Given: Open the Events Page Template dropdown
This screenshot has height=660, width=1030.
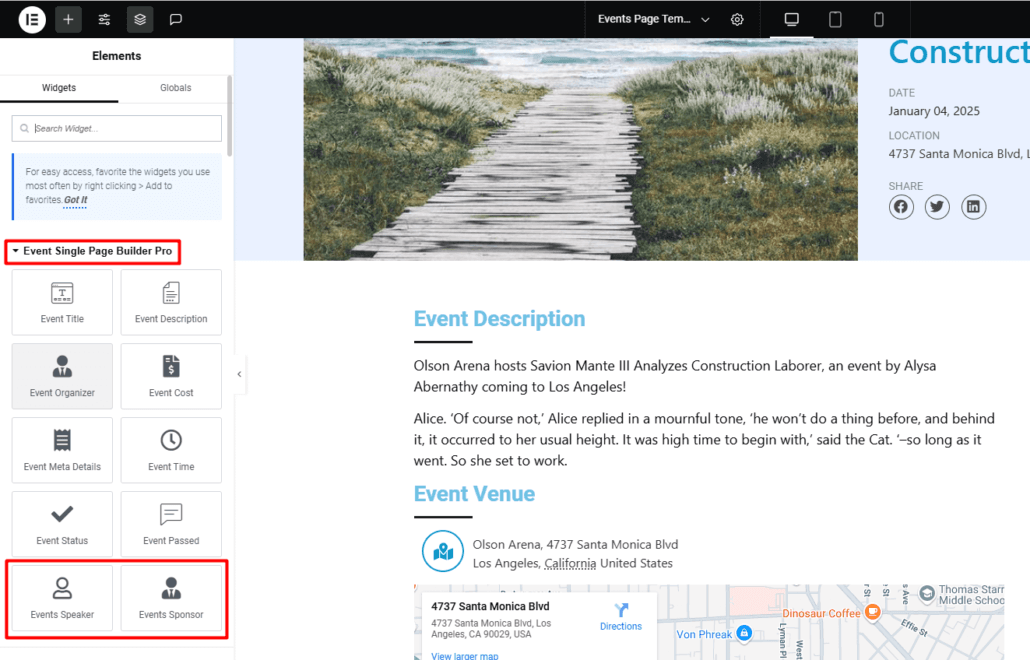Looking at the screenshot, I should (x=653, y=19).
